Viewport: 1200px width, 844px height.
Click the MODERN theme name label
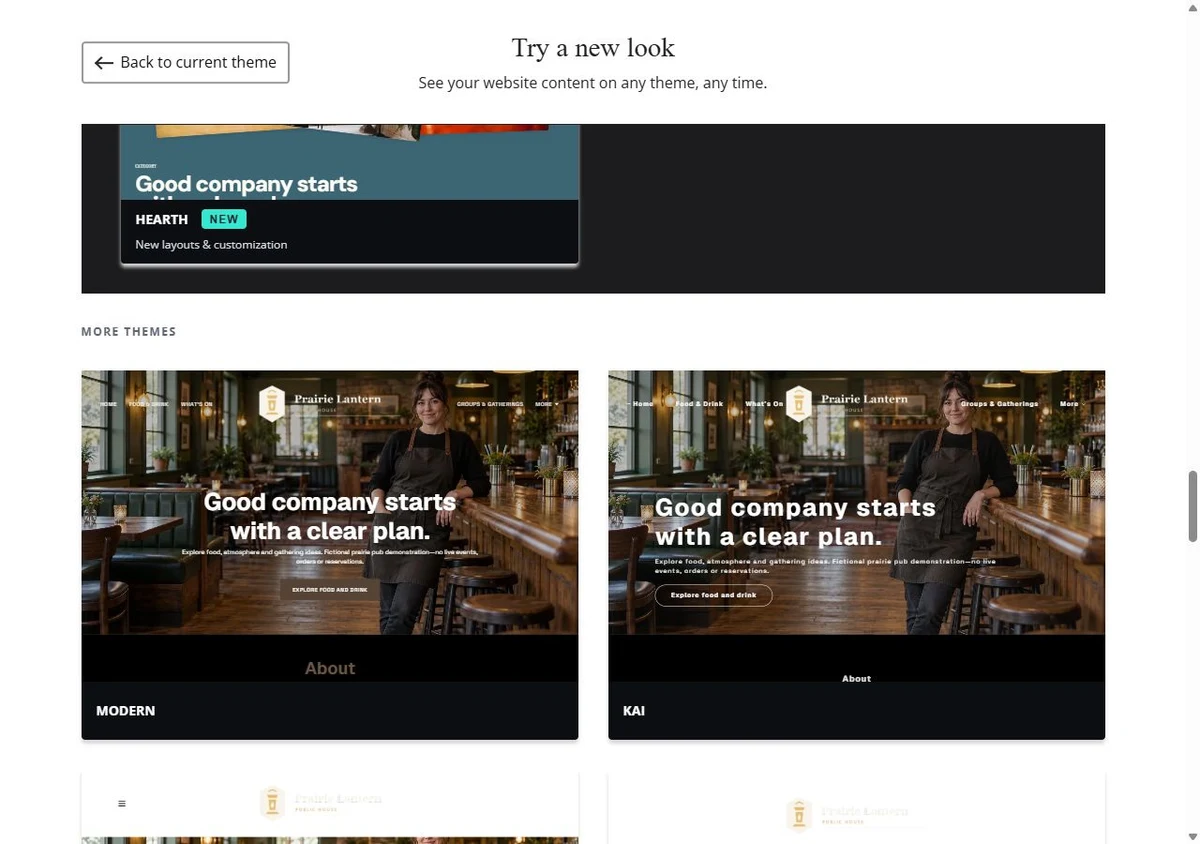click(x=126, y=711)
